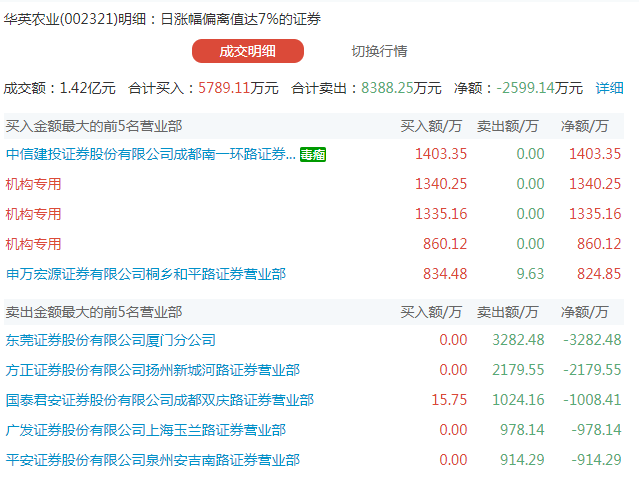Click net amount 824.85 for 申万宏源
Image resolution: width=639 pixels, height=482 pixels.
(599, 274)
